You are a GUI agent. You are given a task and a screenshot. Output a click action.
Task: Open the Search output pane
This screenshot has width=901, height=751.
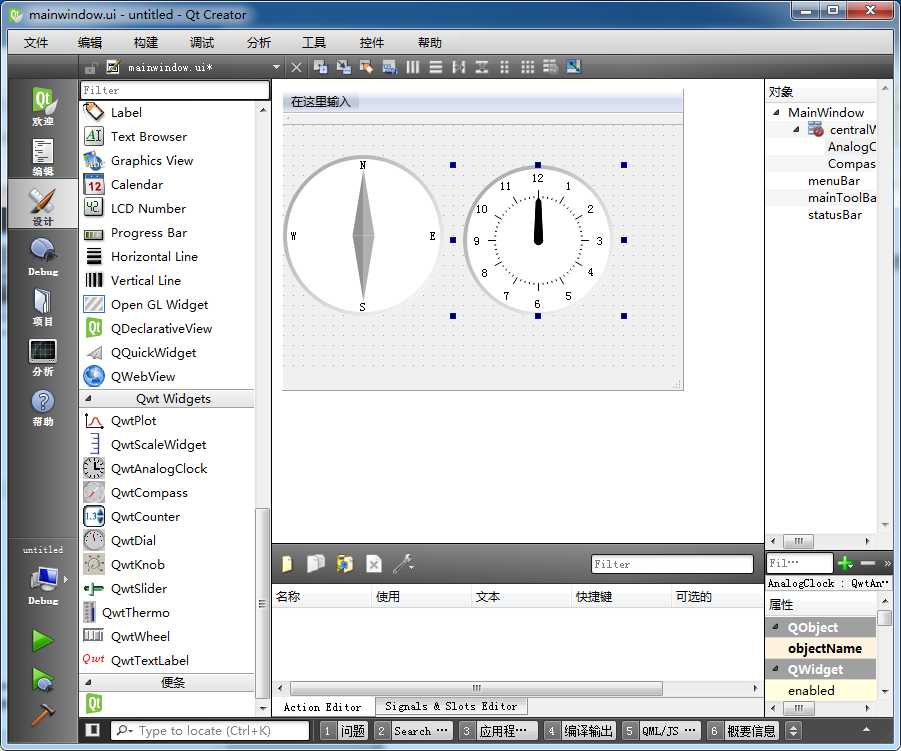tap(413, 731)
